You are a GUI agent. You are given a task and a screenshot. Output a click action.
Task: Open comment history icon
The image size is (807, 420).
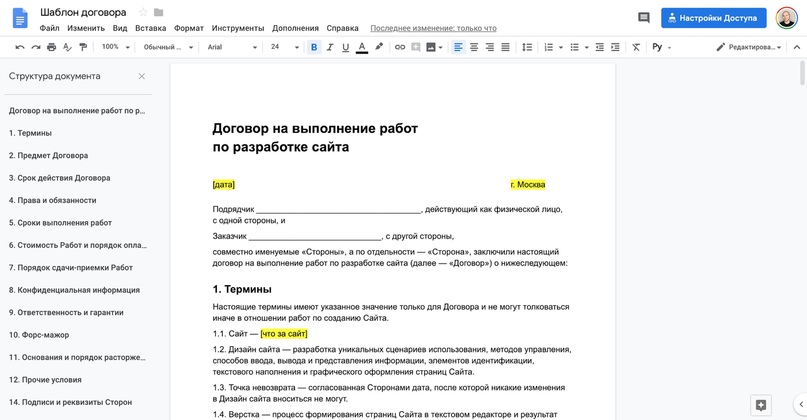tap(643, 18)
